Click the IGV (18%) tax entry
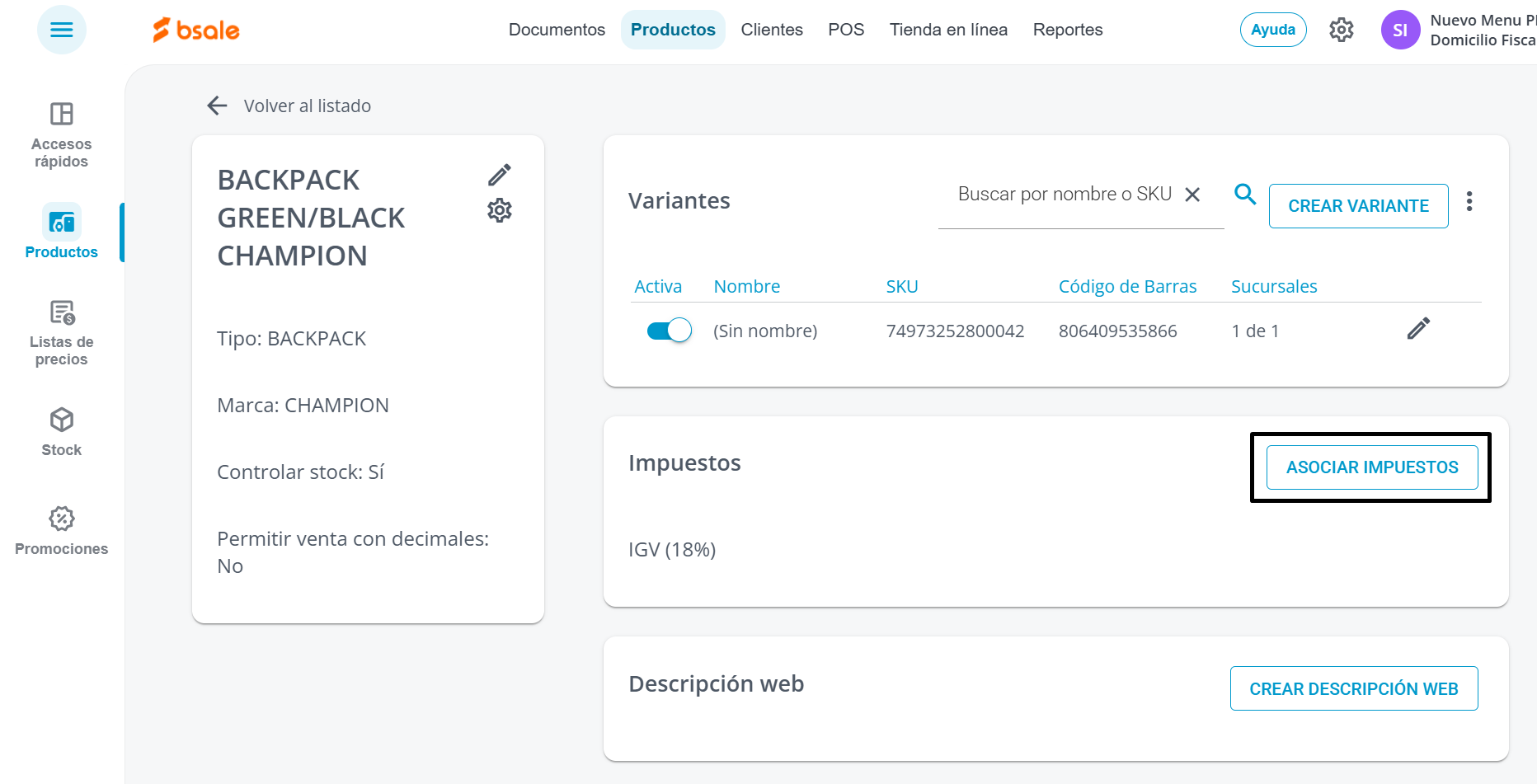The image size is (1537, 784). click(672, 549)
